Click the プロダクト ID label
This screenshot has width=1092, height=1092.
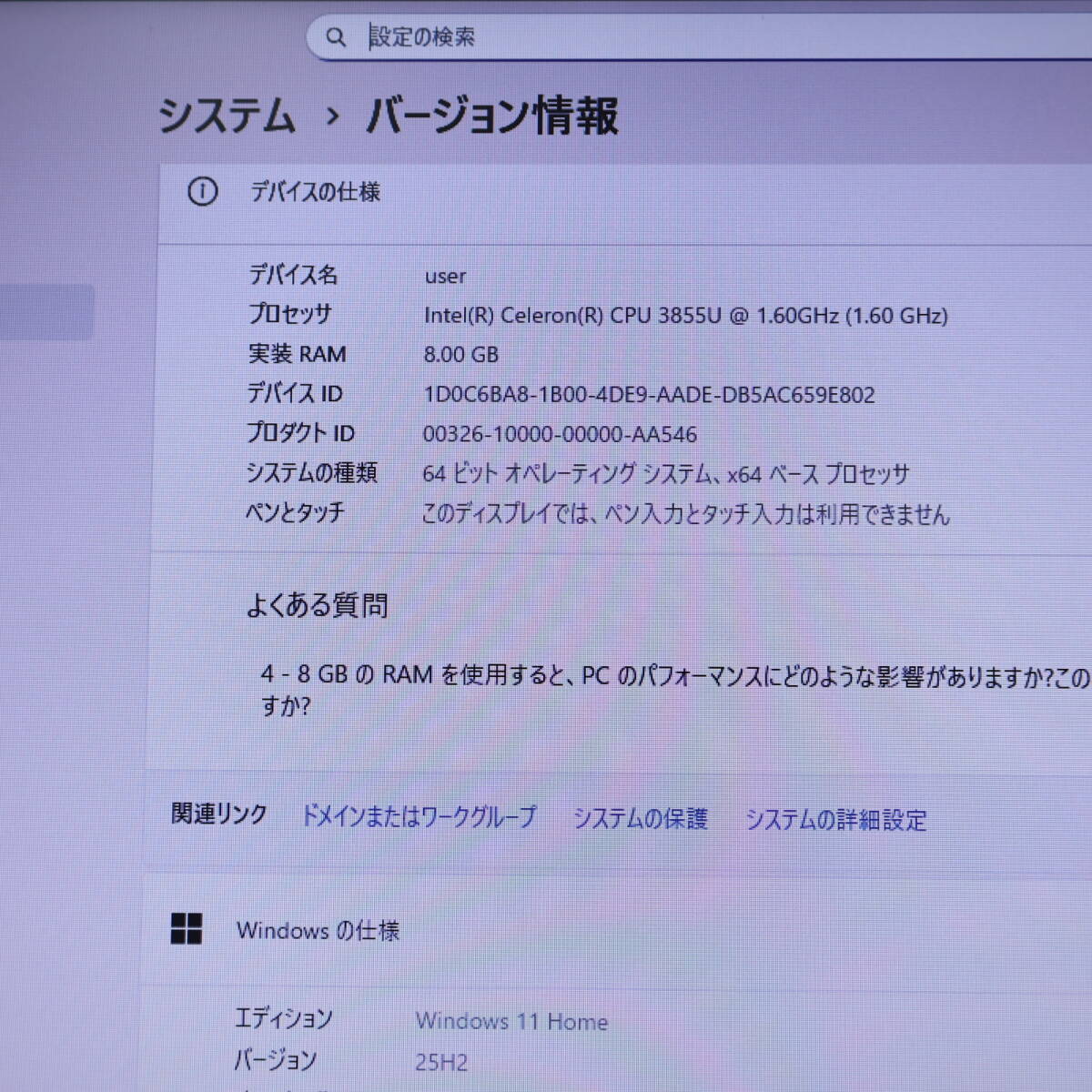(300, 433)
